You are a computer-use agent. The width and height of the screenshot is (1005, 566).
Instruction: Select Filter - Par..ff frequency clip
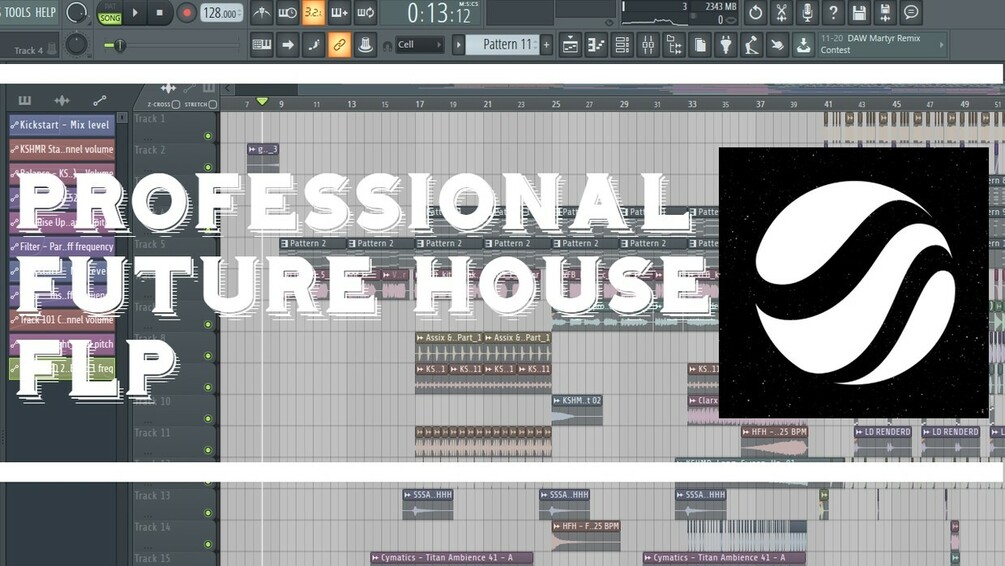pos(62,247)
